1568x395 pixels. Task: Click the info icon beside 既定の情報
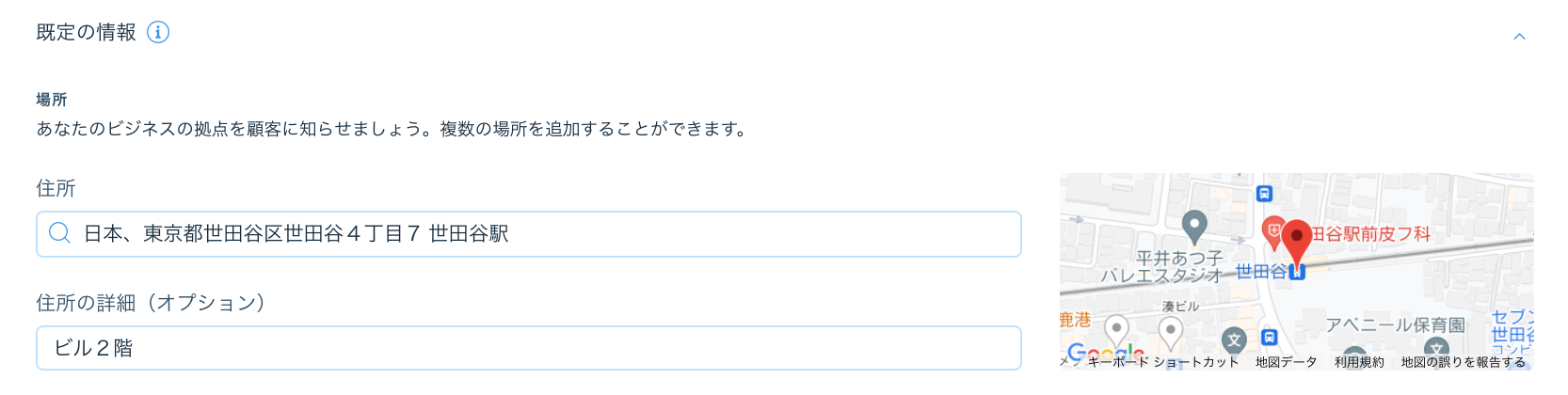pyautogui.click(x=158, y=33)
